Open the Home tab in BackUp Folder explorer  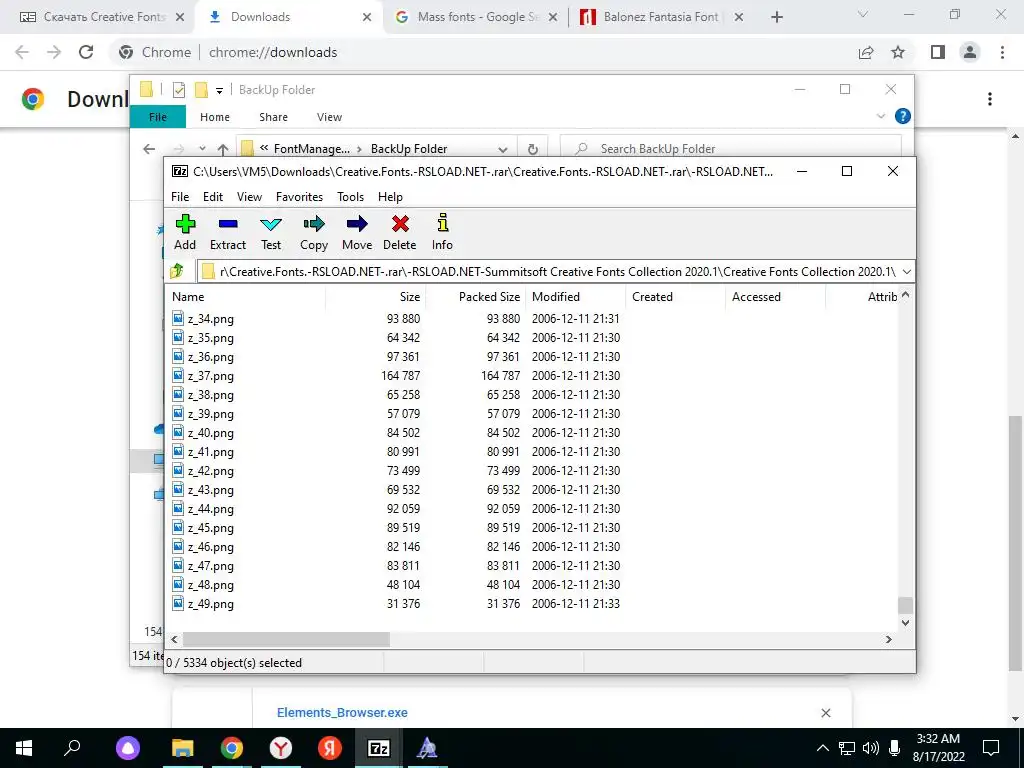tap(215, 117)
